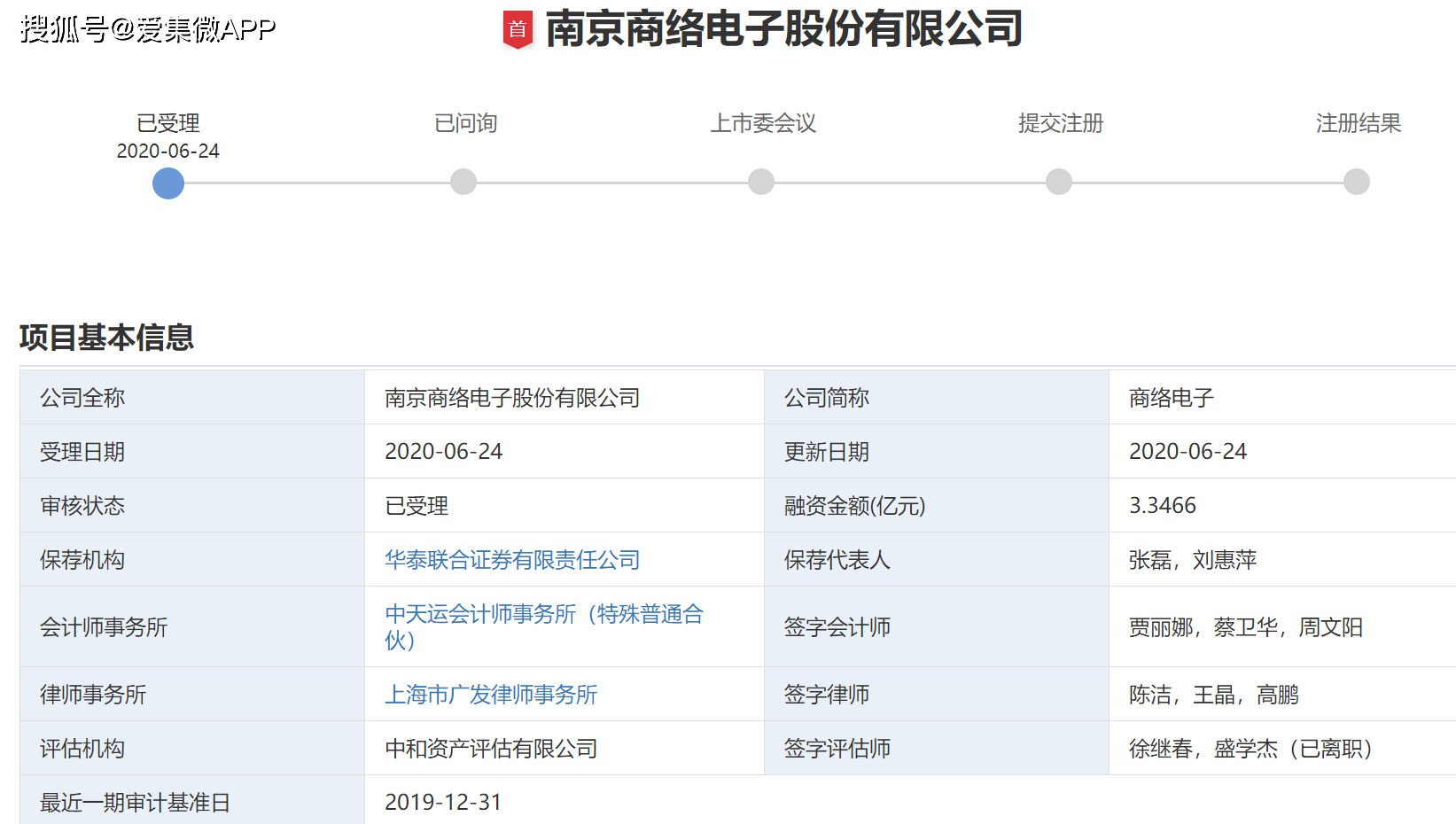Select the 上市委会议 progress dot

[760, 181]
